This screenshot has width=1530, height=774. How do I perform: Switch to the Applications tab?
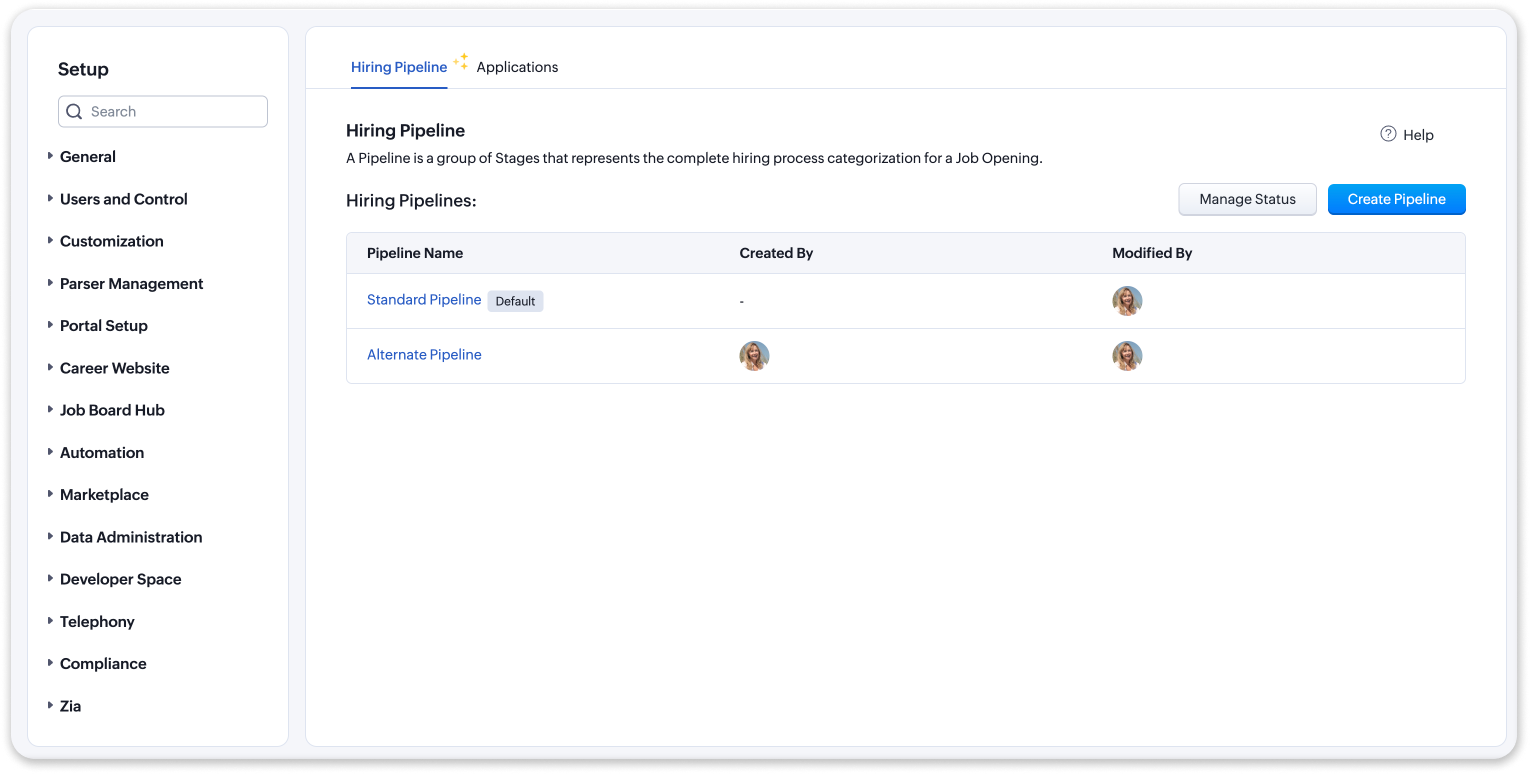click(517, 67)
